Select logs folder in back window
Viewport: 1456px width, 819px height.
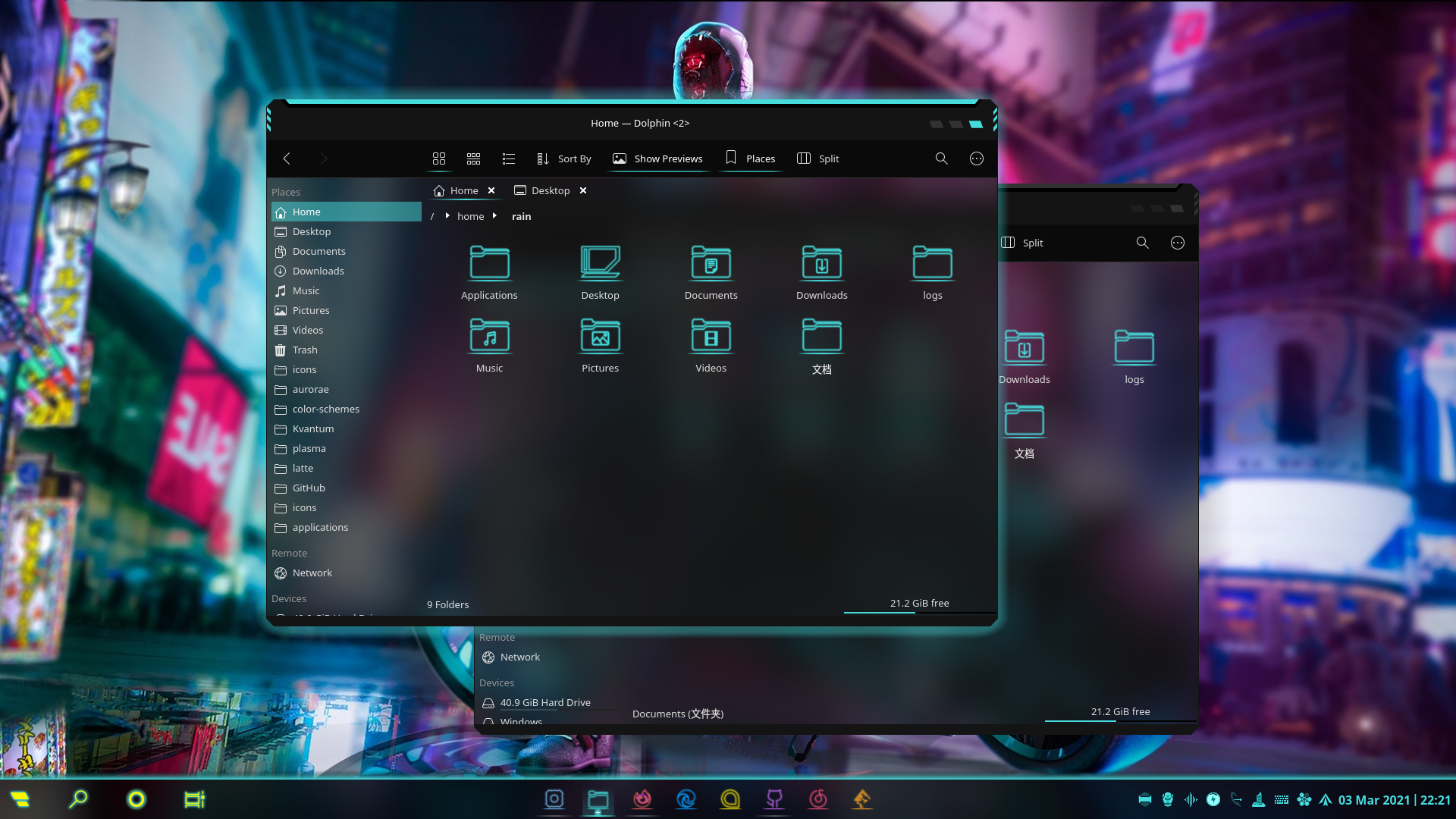1134,357
